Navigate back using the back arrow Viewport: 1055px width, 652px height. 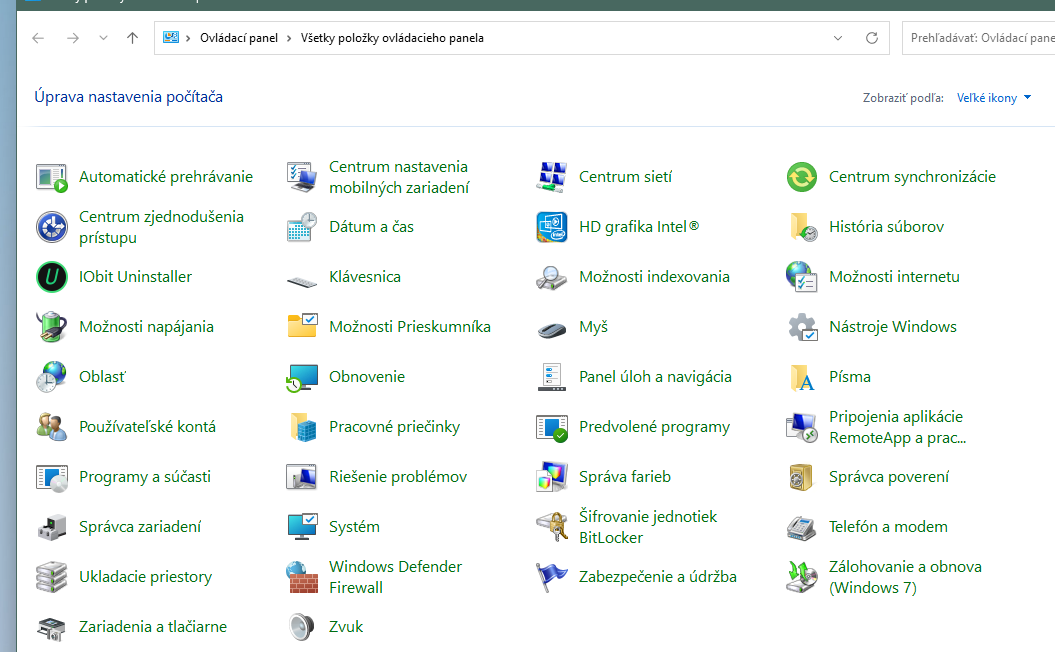[x=37, y=37]
